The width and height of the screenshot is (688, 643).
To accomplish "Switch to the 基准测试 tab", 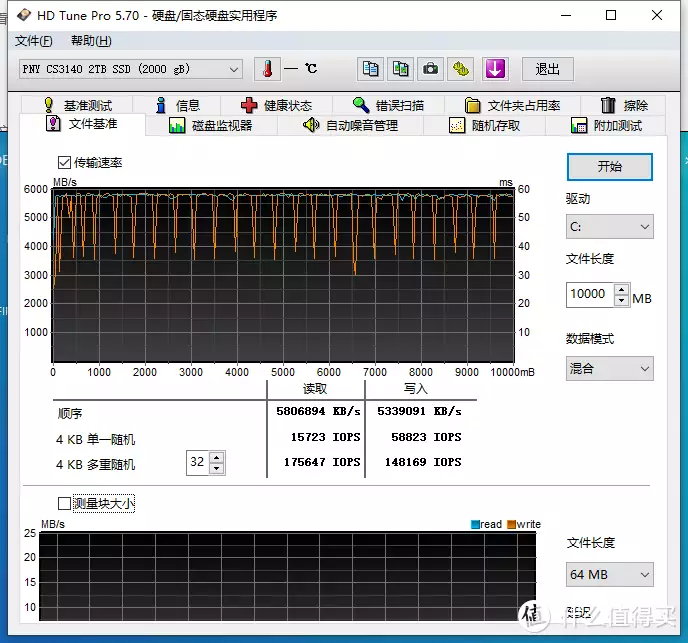I will click(x=77, y=105).
